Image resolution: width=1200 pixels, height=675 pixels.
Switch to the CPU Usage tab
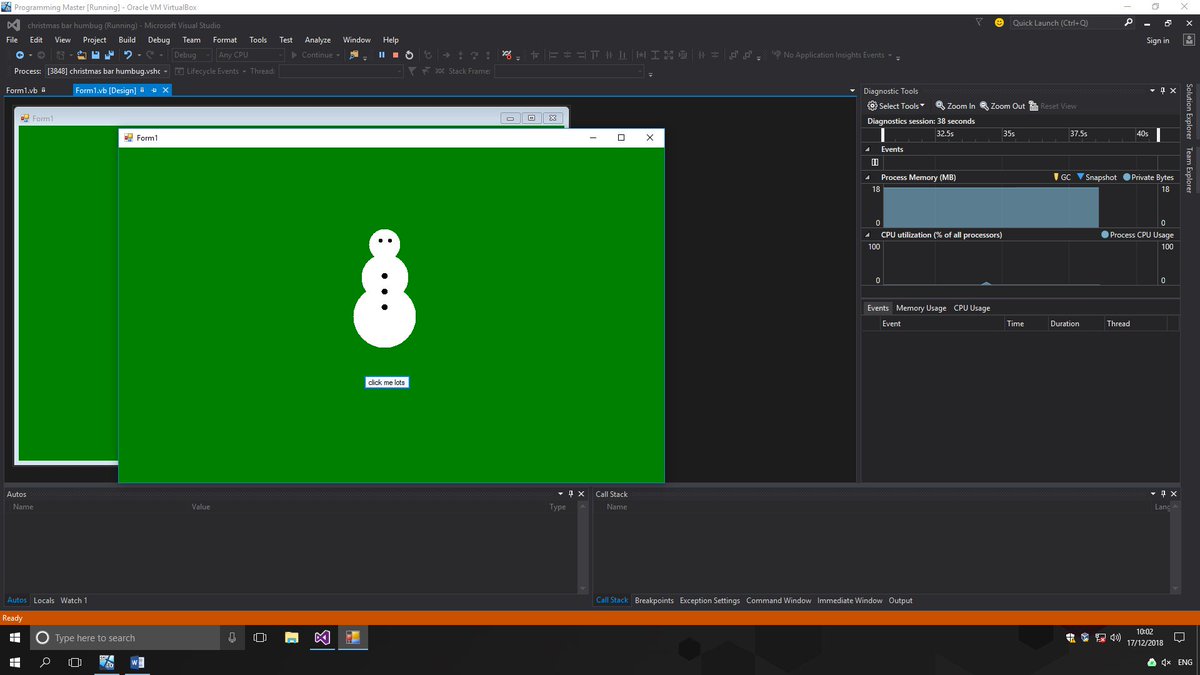point(972,308)
